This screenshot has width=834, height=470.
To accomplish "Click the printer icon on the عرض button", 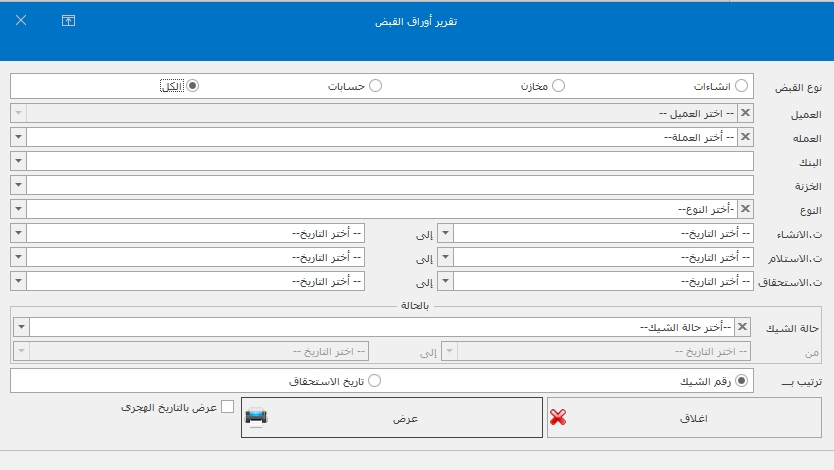I will click(x=256, y=418).
